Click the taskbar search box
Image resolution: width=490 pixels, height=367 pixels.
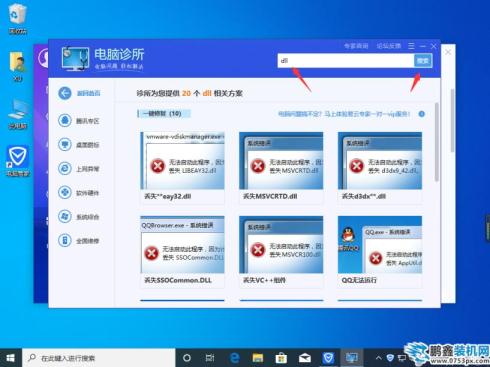coord(99,358)
